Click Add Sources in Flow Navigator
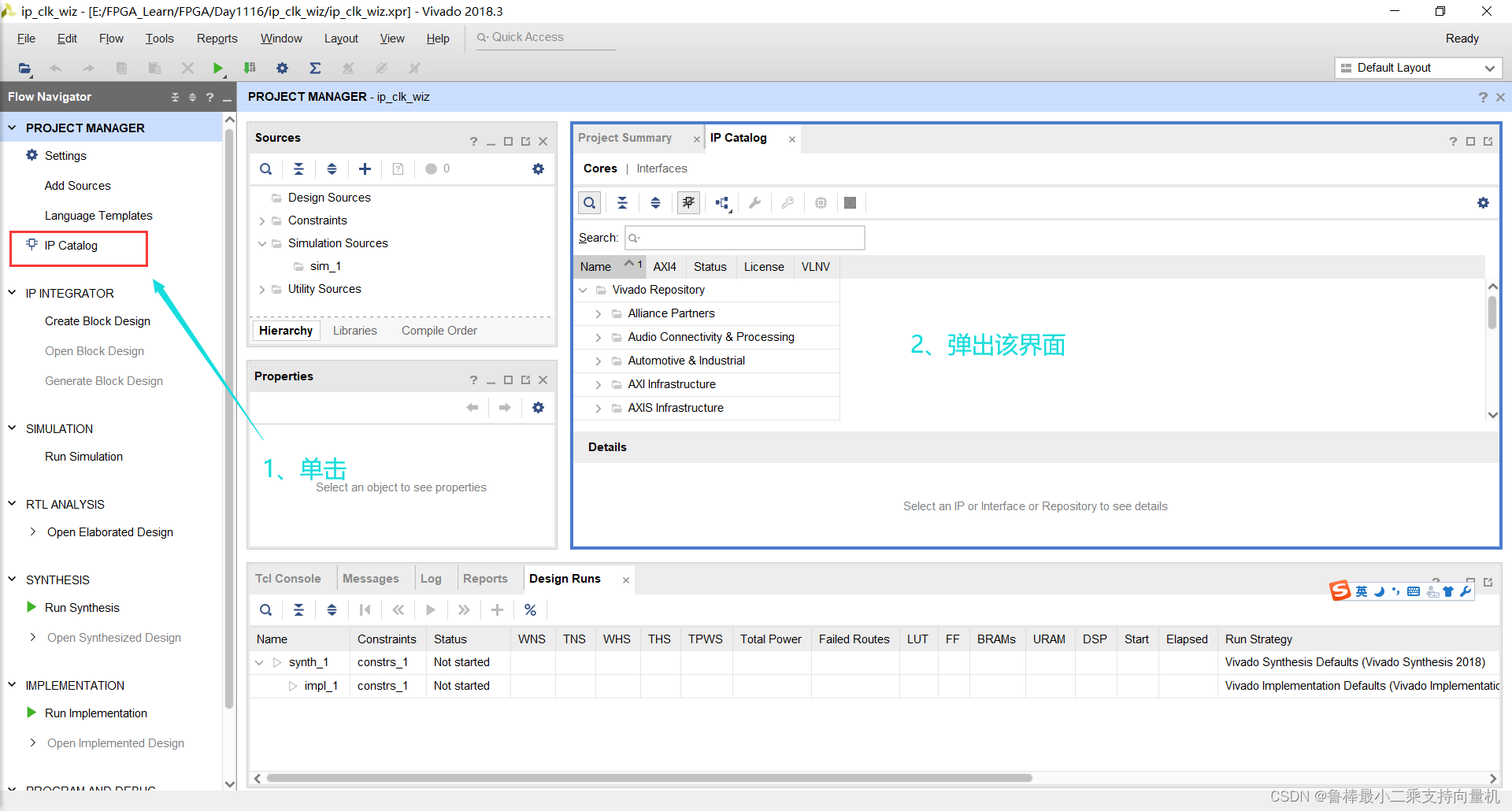 78,186
